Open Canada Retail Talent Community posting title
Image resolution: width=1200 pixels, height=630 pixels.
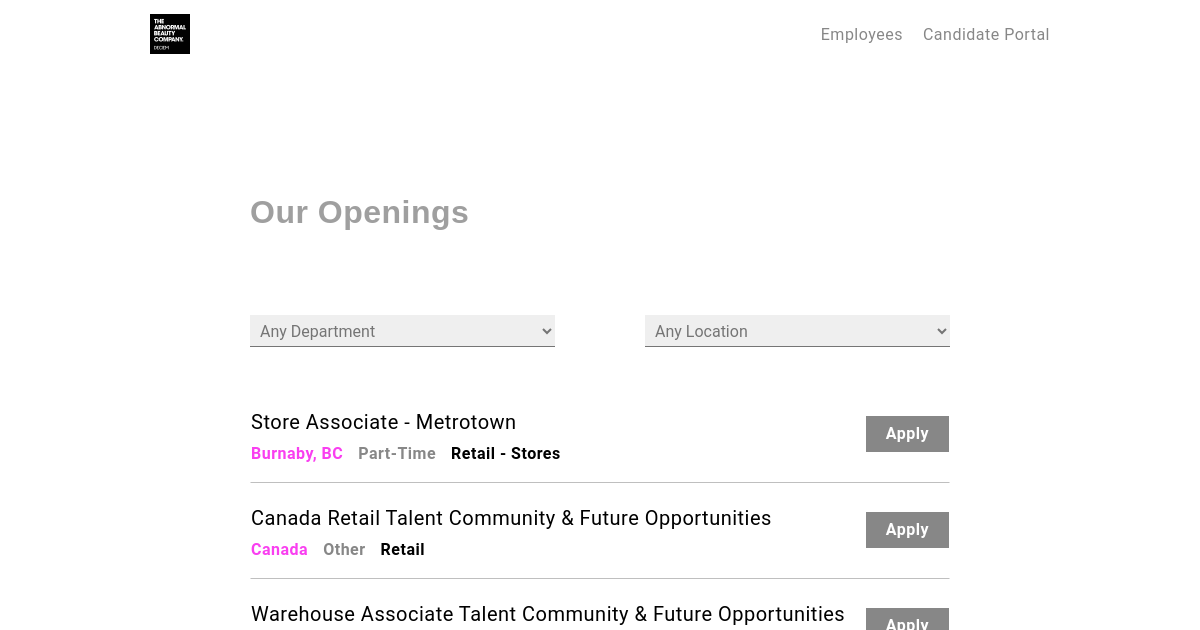(511, 518)
